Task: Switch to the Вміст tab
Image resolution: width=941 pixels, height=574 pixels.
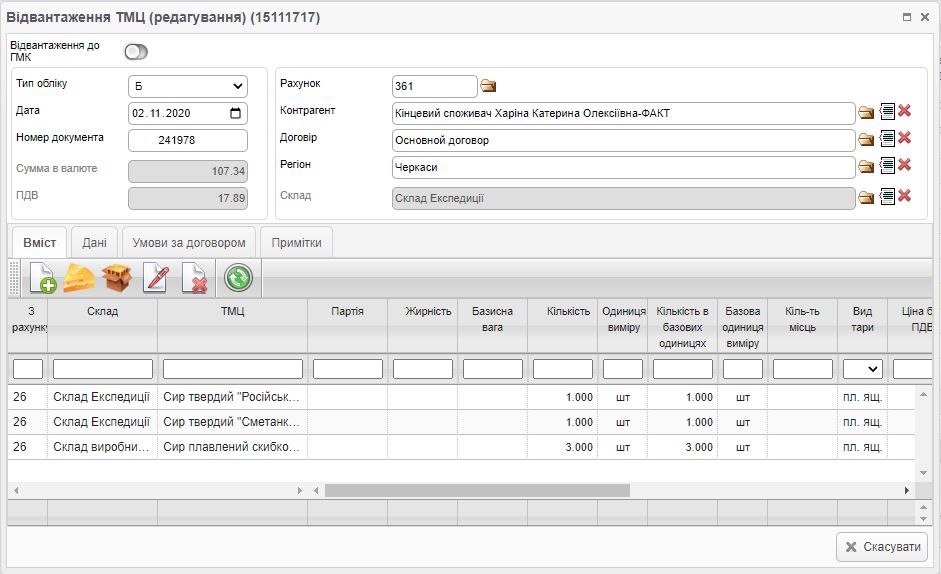Action: pyautogui.click(x=40, y=243)
